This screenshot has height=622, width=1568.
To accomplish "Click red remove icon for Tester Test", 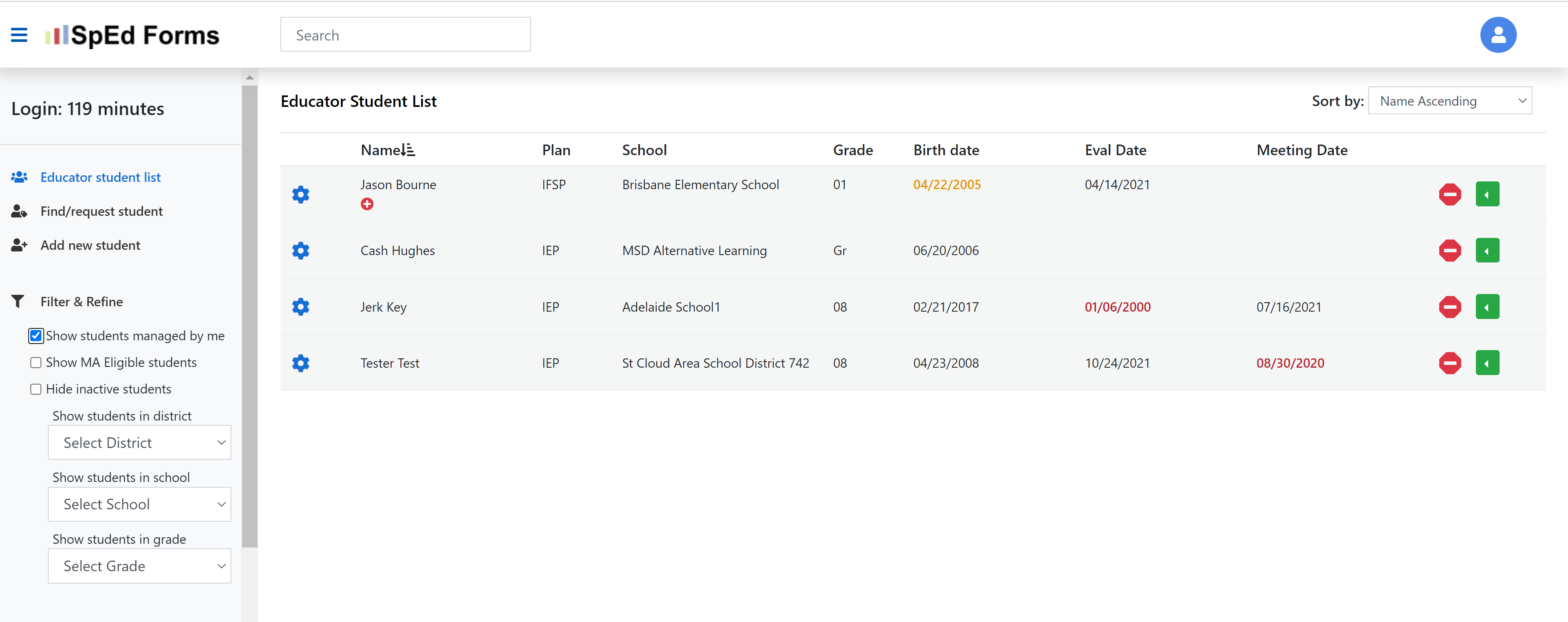I will [x=1449, y=363].
